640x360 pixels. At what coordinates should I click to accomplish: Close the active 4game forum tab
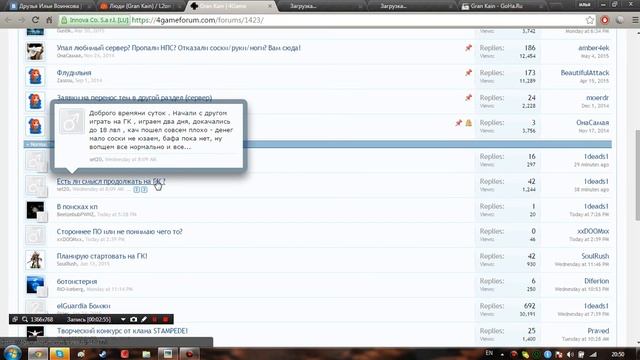269,6
